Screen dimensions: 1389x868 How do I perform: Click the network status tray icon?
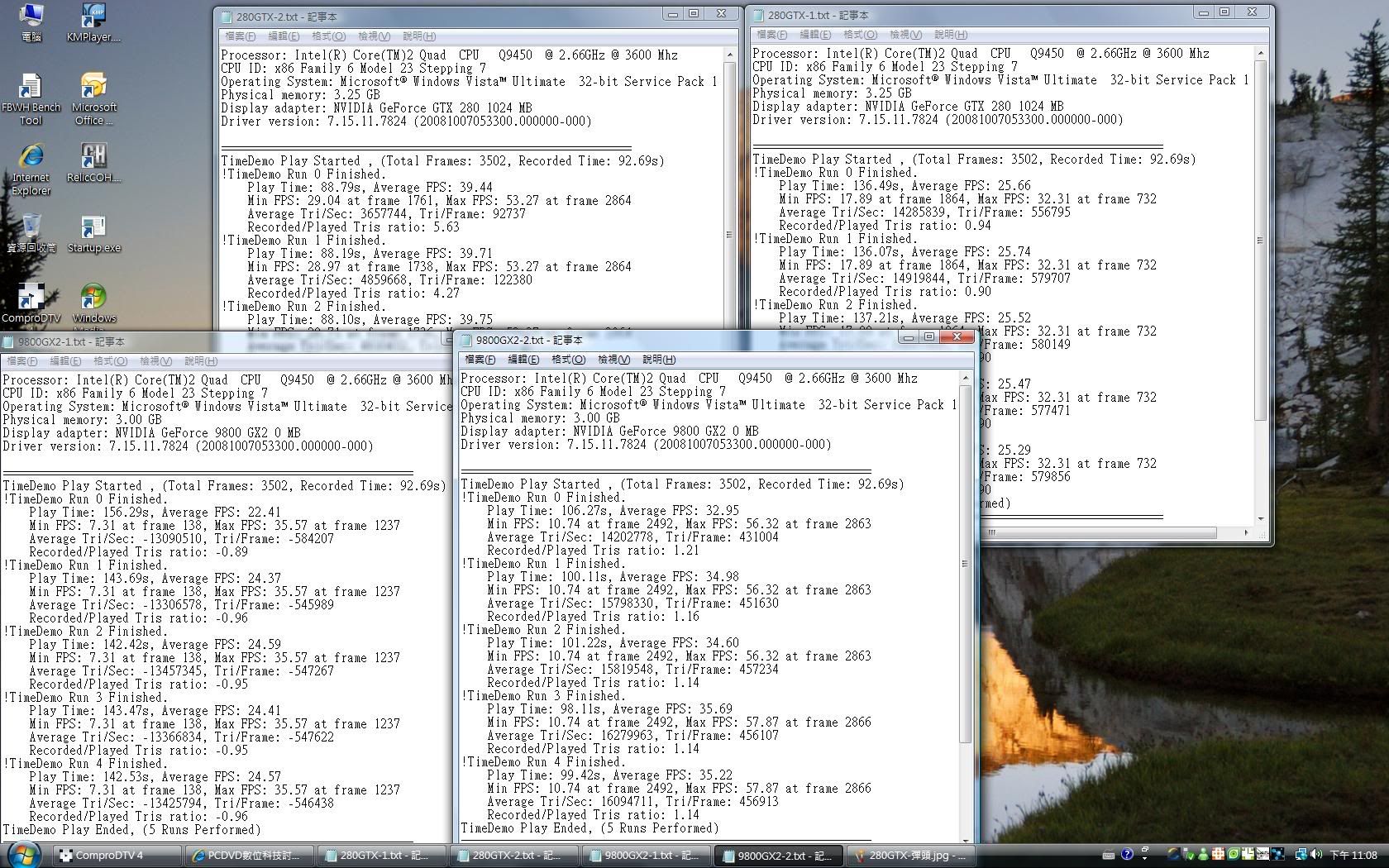tap(1301, 855)
